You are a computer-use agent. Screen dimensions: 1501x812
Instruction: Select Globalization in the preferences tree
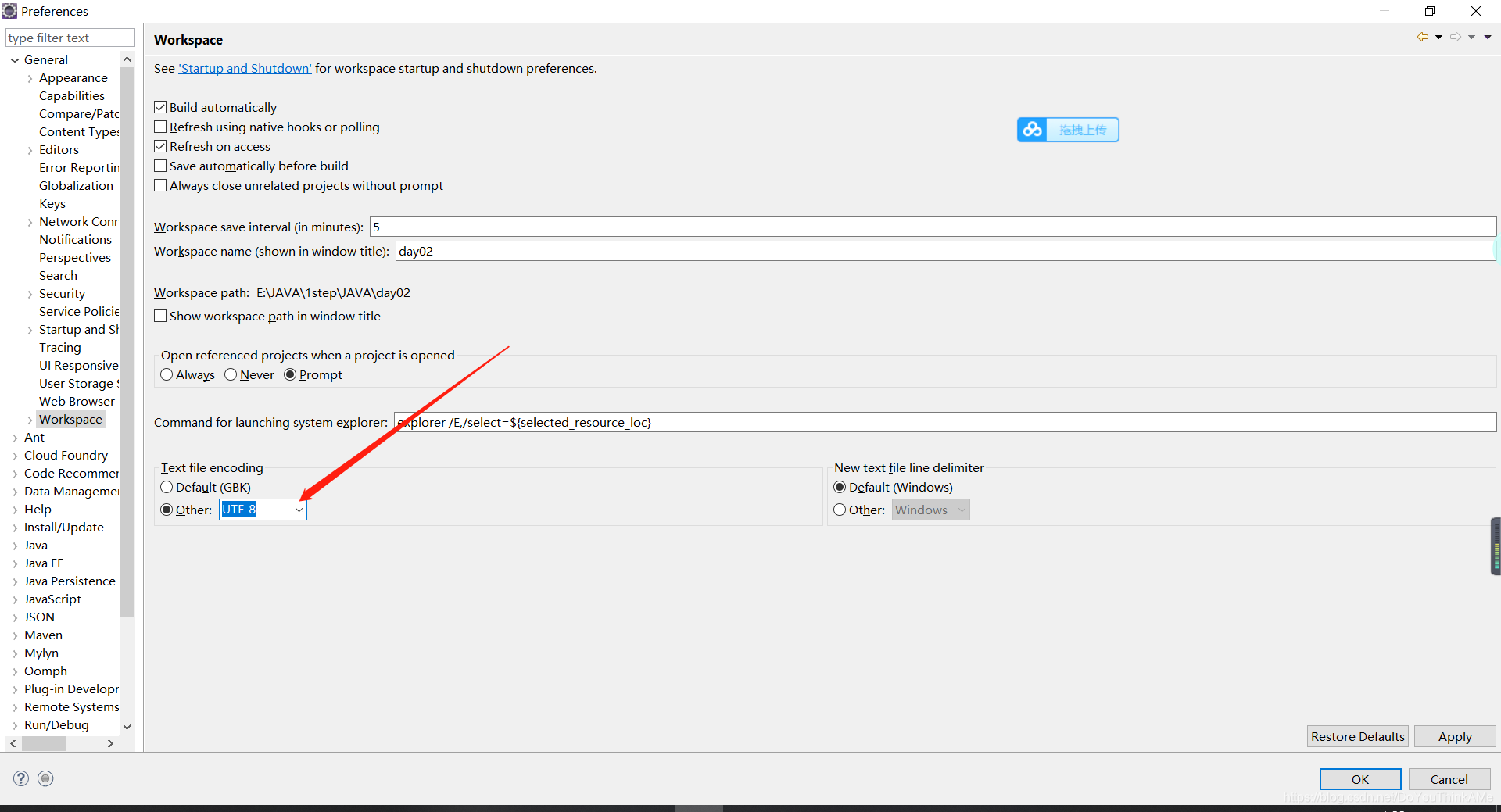click(x=76, y=185)
